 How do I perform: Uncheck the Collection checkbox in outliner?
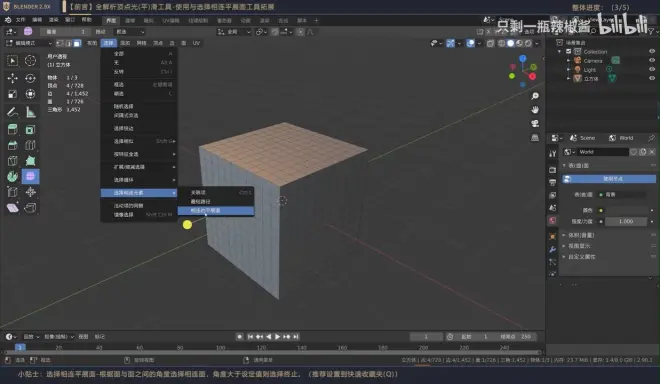[569, 51]
